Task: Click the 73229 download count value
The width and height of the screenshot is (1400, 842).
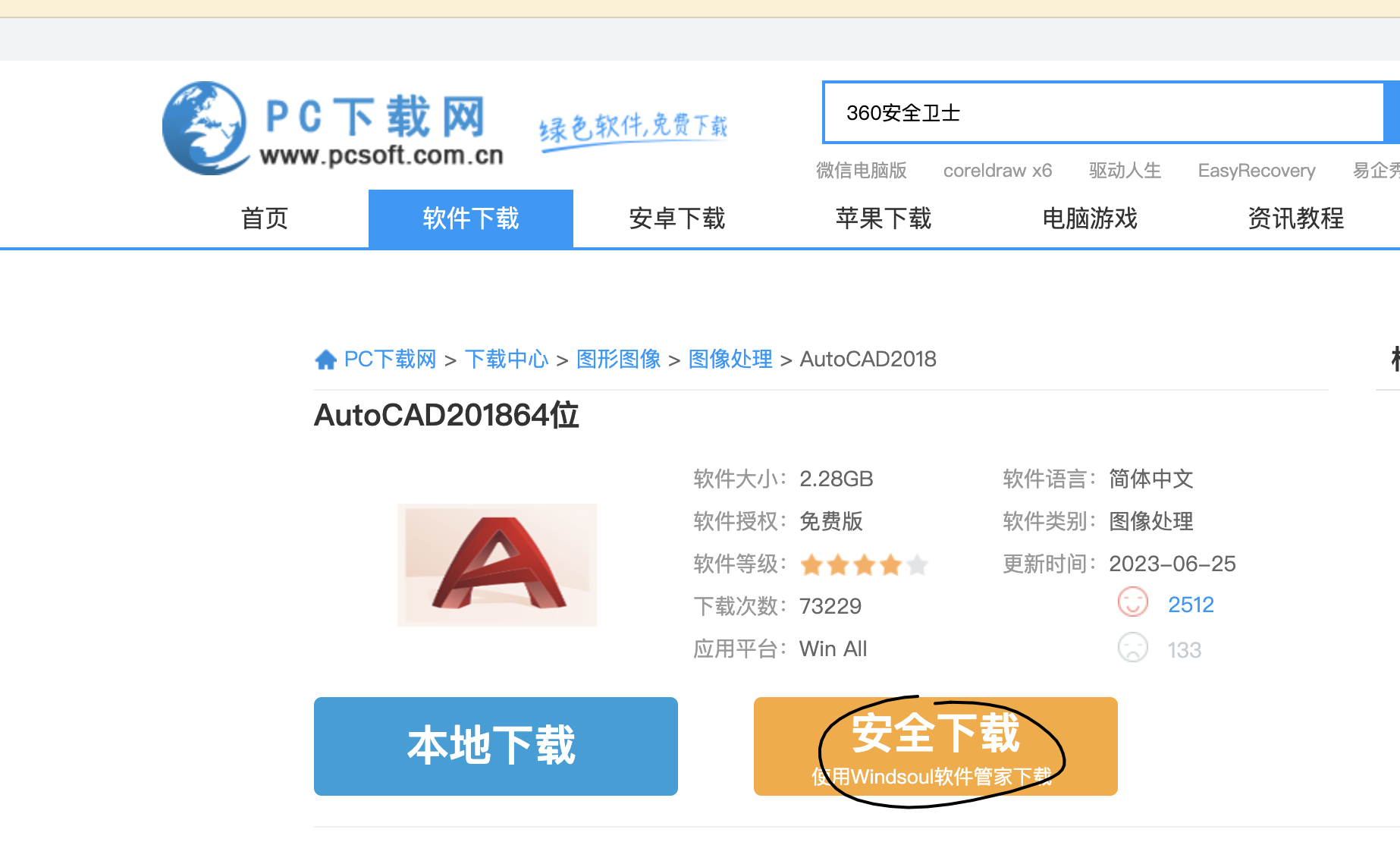Action: [x=830, y=606]
